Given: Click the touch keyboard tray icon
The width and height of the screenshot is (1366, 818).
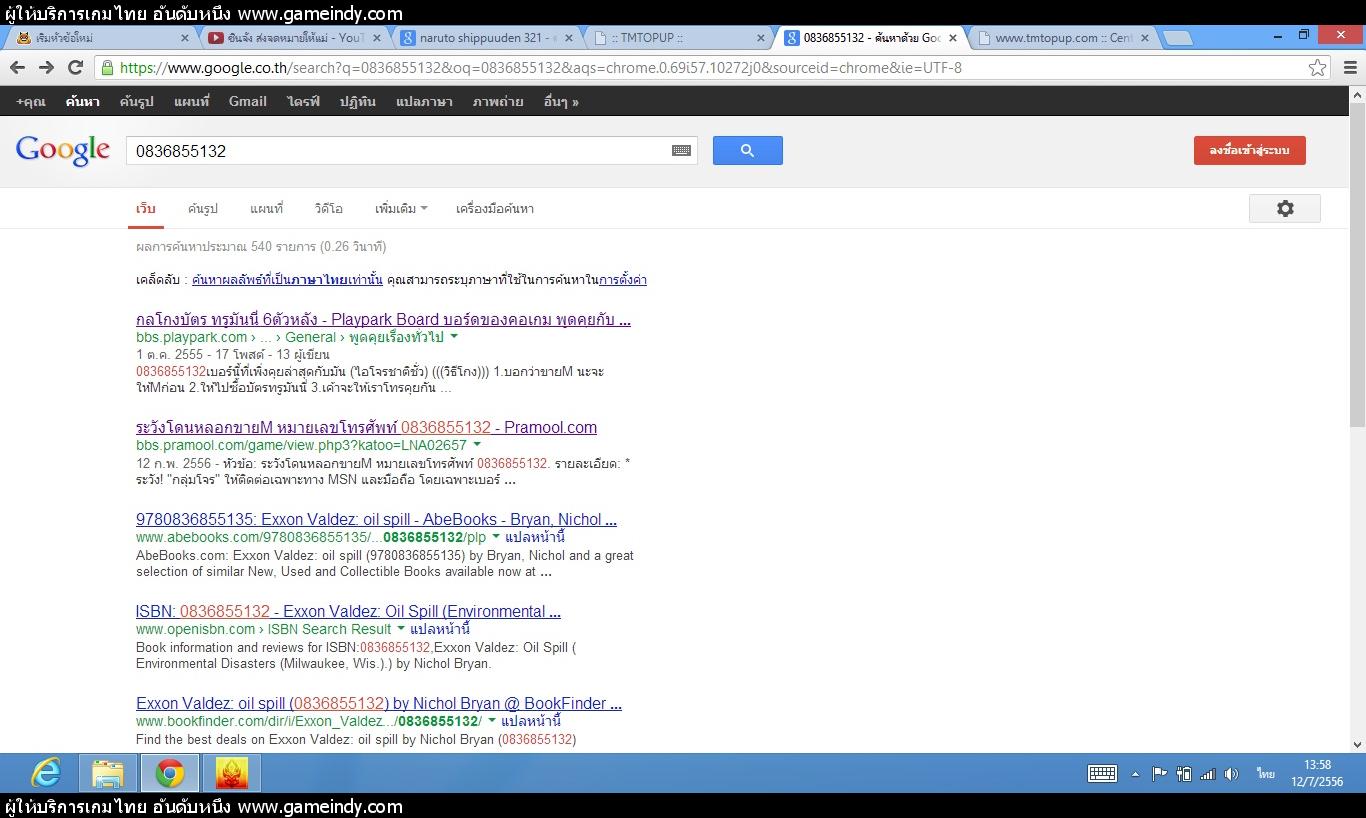Looking at the screenshot, I should pos(1102,773).
